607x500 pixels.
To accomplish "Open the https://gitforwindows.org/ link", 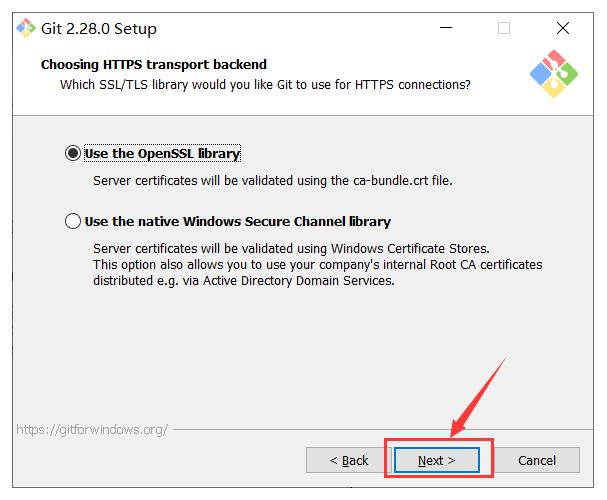I will (92, 429).
